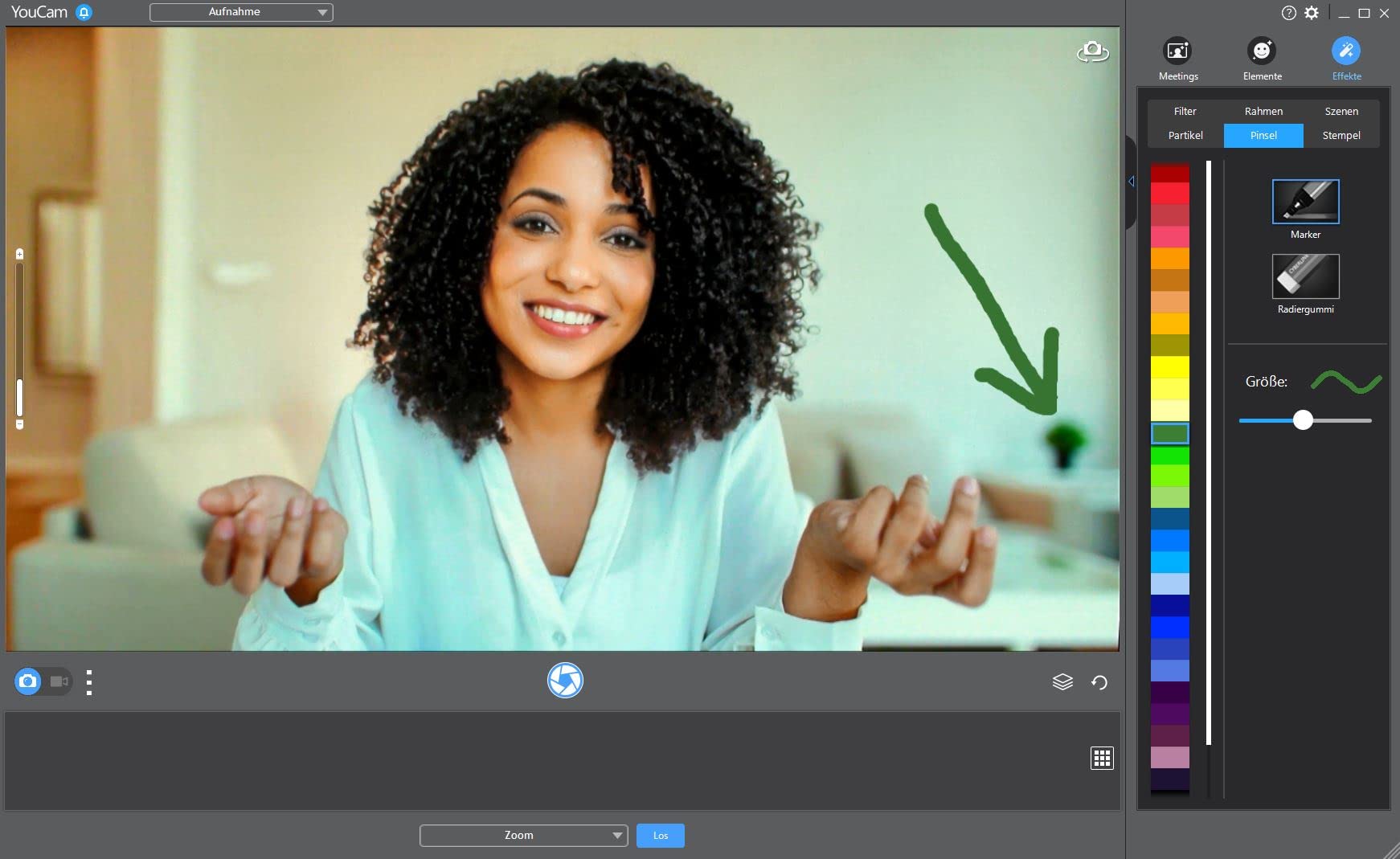Select the Marker brush tool

click(x=1305, y=202)
